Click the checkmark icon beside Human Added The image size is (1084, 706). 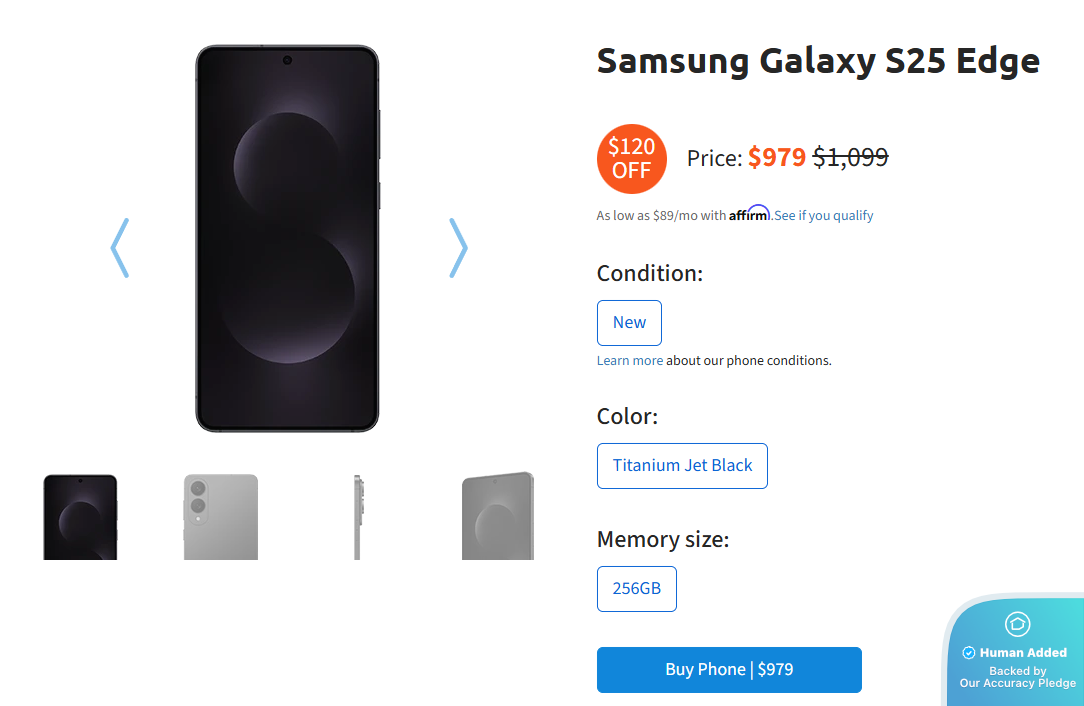pos(968,653)
